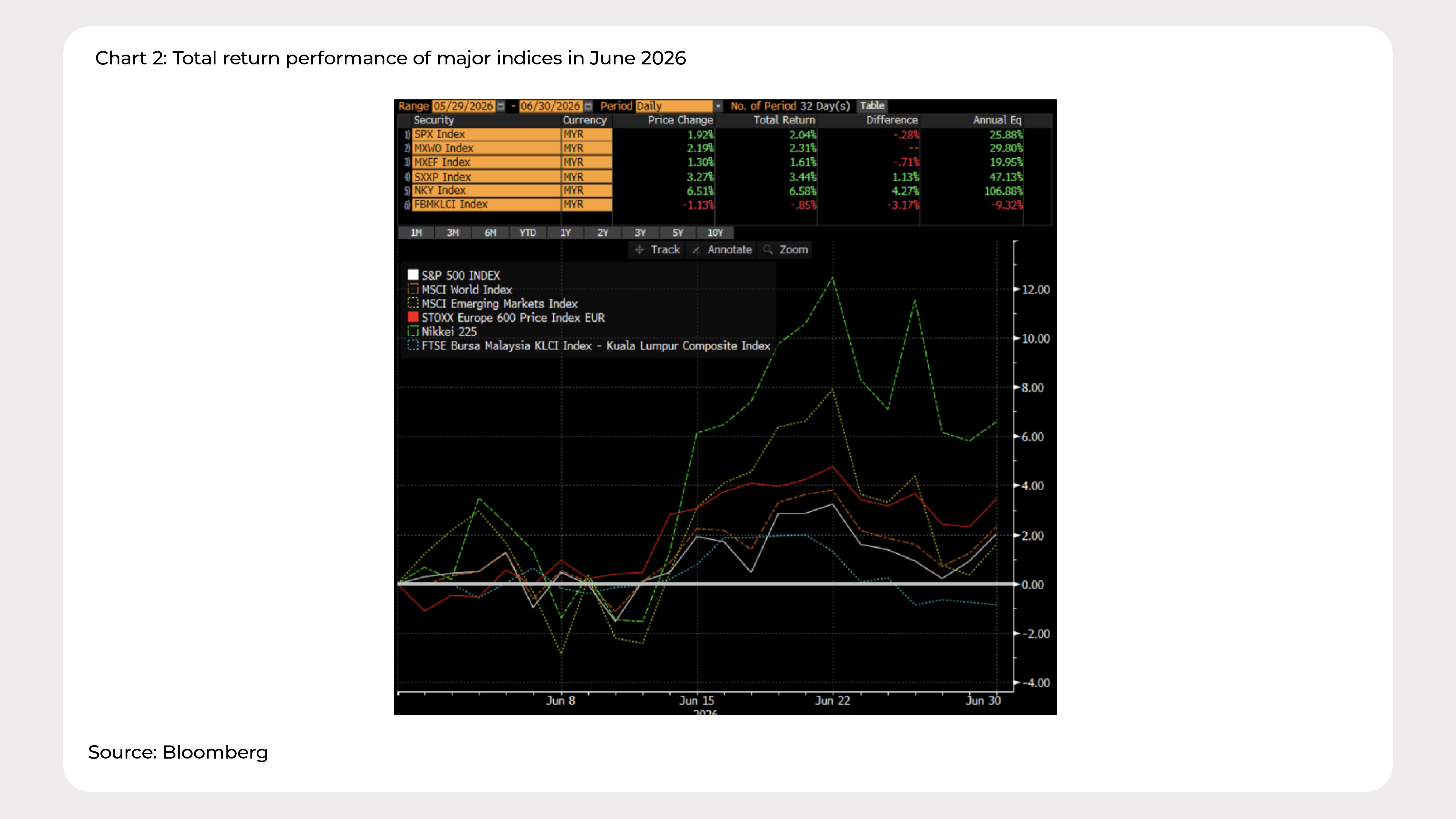The height and width of the screenshot is (819, 1456).
Task: Select the 3M range tab
Action: coord(453,233)
